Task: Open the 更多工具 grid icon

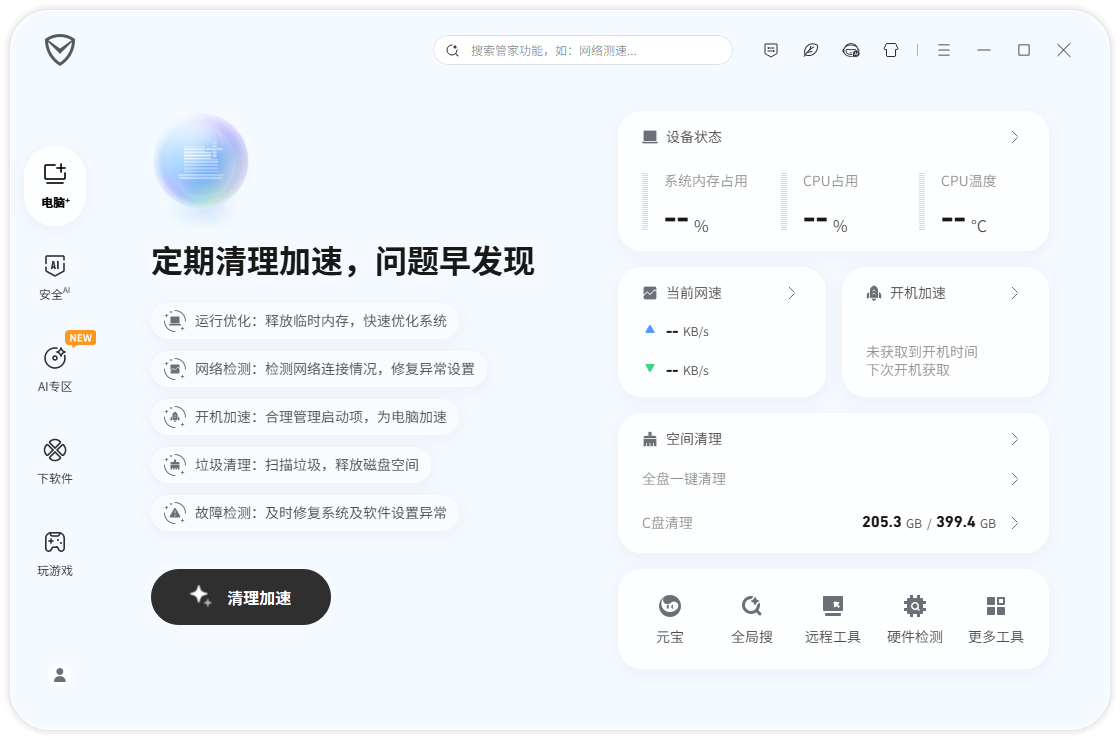Action: click(996, 606)
